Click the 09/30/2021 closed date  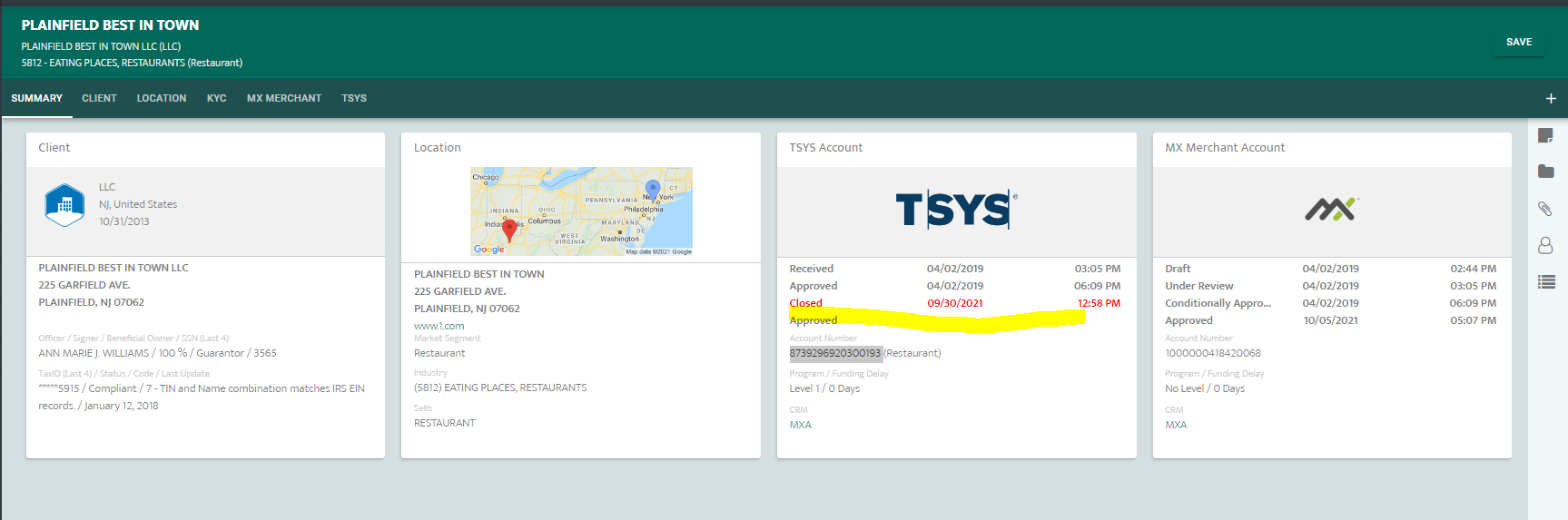[955, 303]
